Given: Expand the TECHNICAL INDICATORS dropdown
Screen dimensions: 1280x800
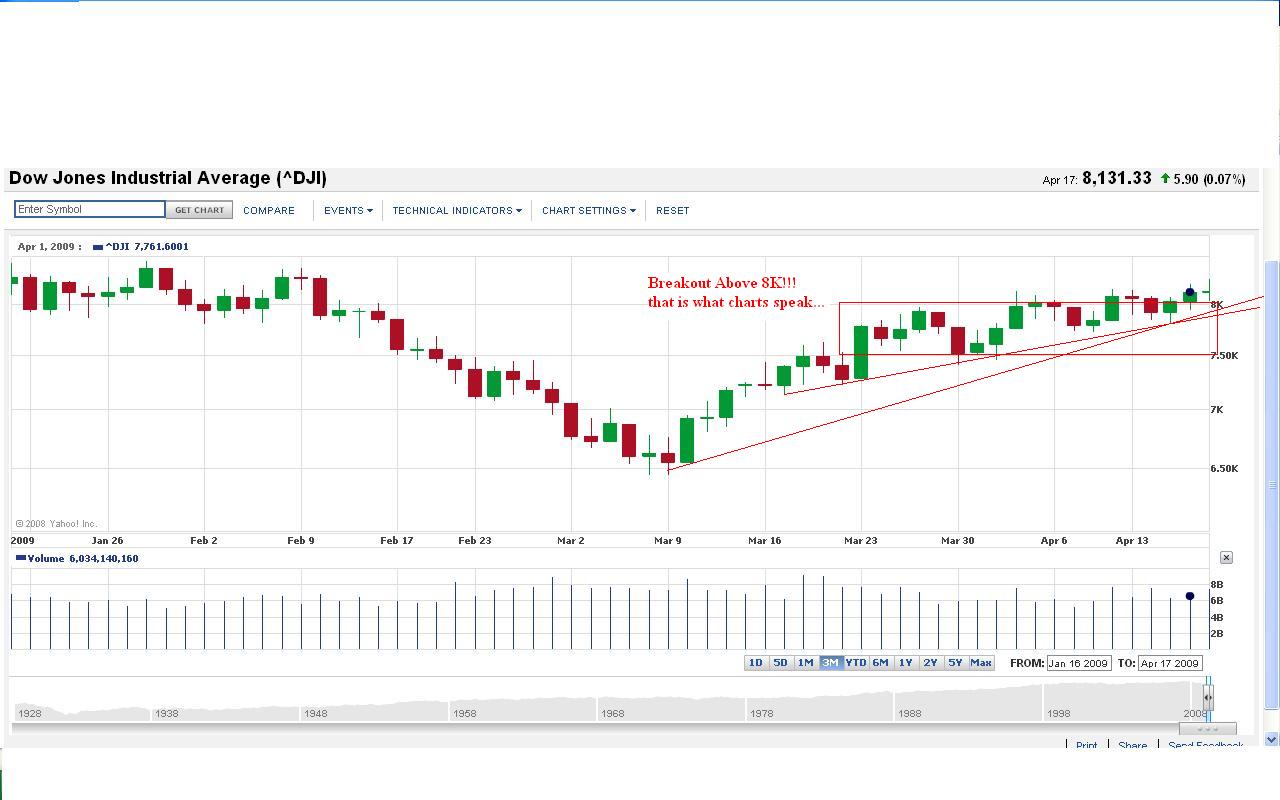Looking at the screenshot, I should (457, 210).
